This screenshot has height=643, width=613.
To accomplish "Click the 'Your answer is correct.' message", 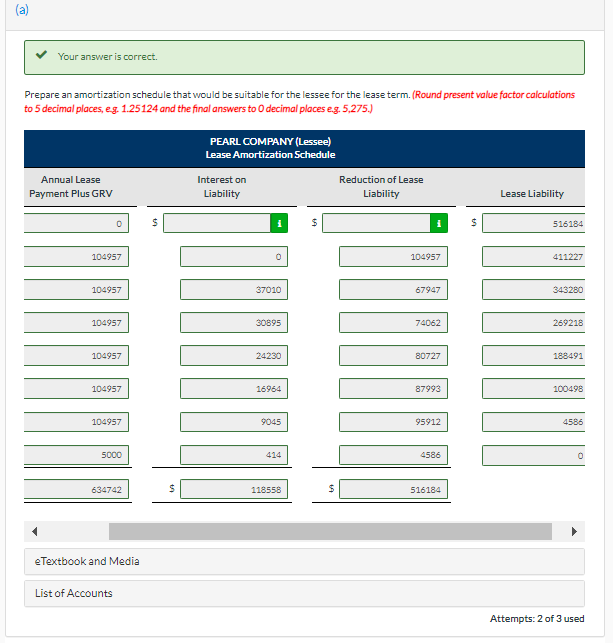I will (x=107, y=57).
